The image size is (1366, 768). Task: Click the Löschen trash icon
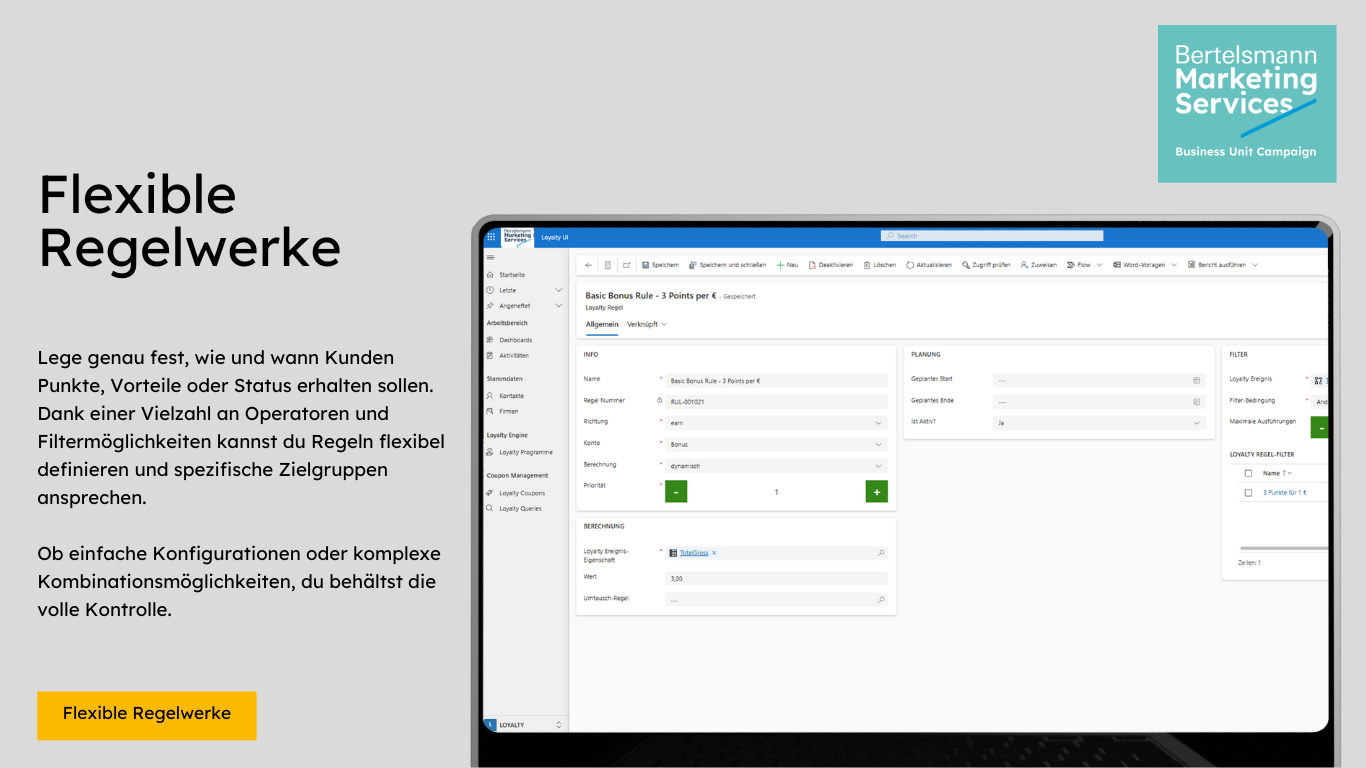(867, 265)
